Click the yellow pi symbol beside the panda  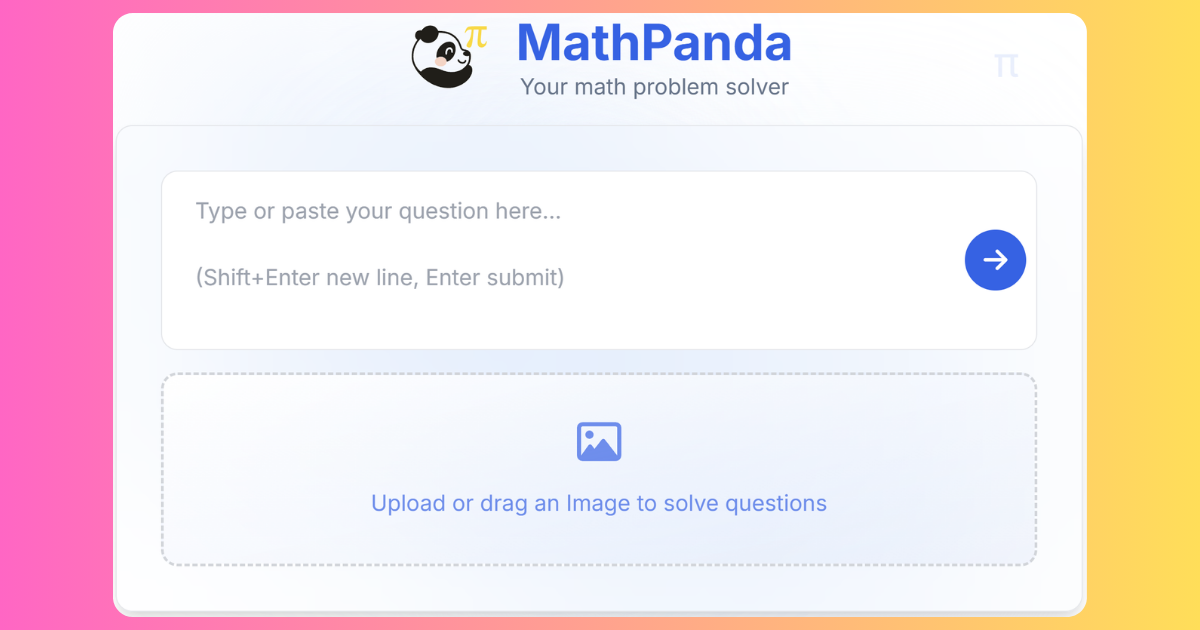[x=477, y=37]
